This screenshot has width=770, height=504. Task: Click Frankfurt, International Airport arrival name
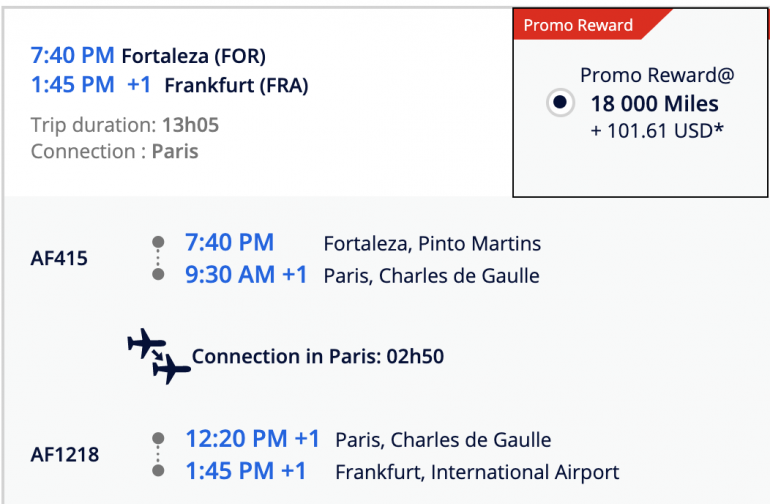(477, 472)
